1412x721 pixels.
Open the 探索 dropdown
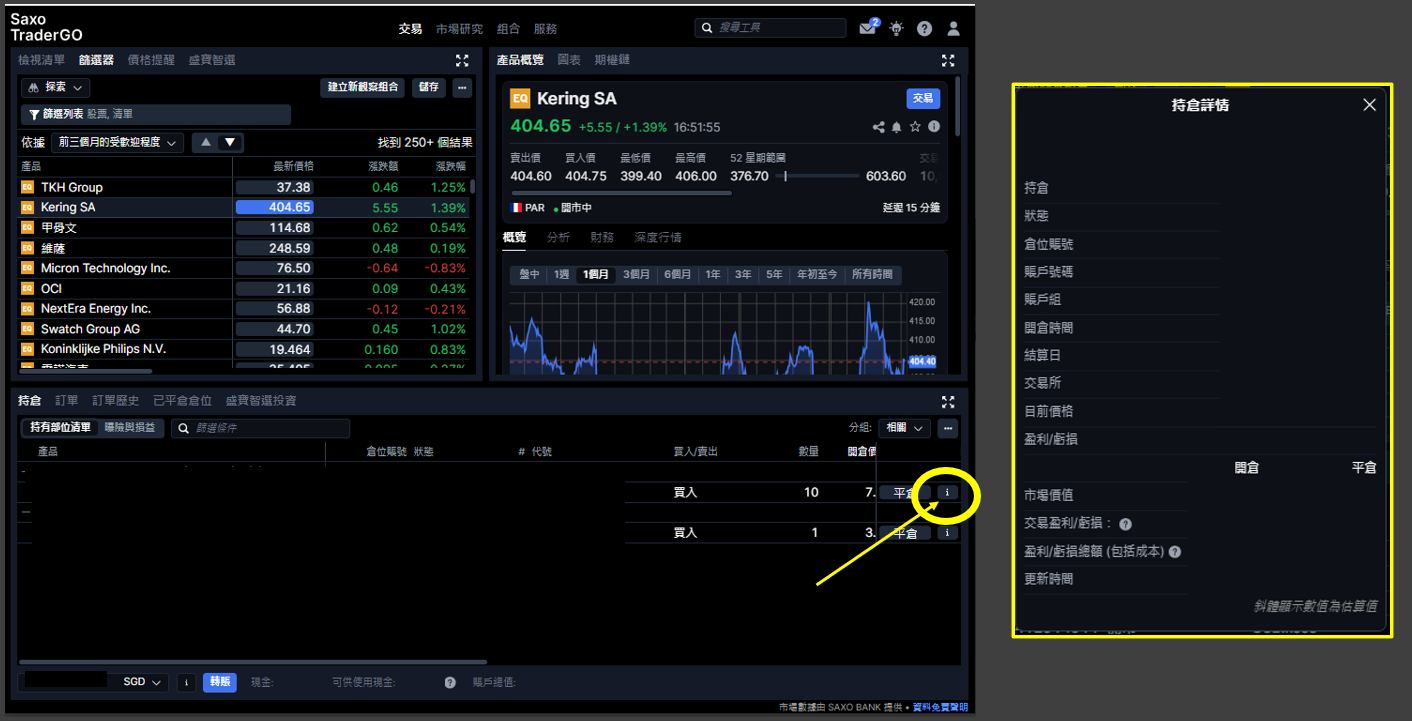point(56,88)
